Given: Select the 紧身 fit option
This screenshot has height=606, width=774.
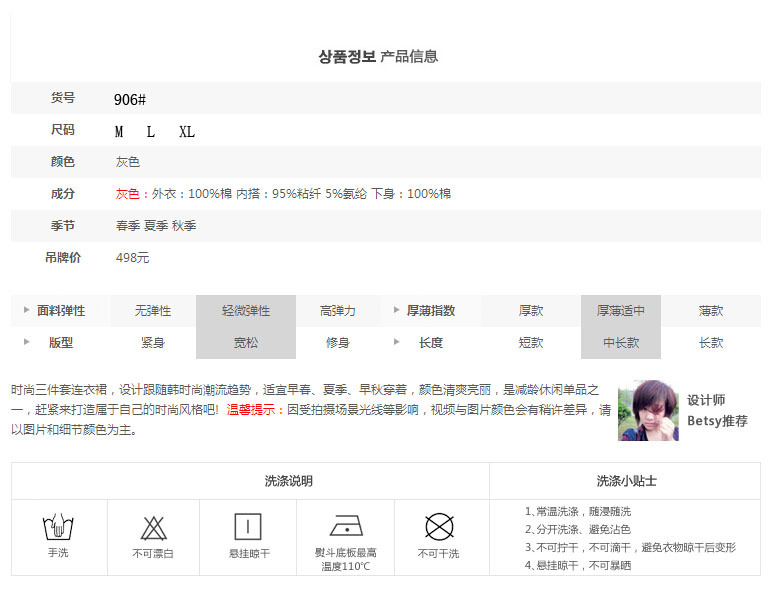Looking at the screenshot, I should (153, 342).
